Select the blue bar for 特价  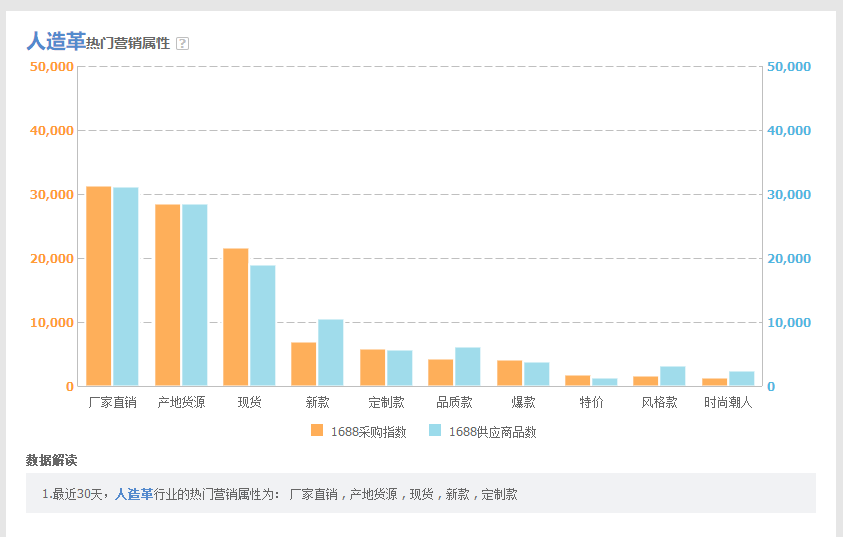605,382
